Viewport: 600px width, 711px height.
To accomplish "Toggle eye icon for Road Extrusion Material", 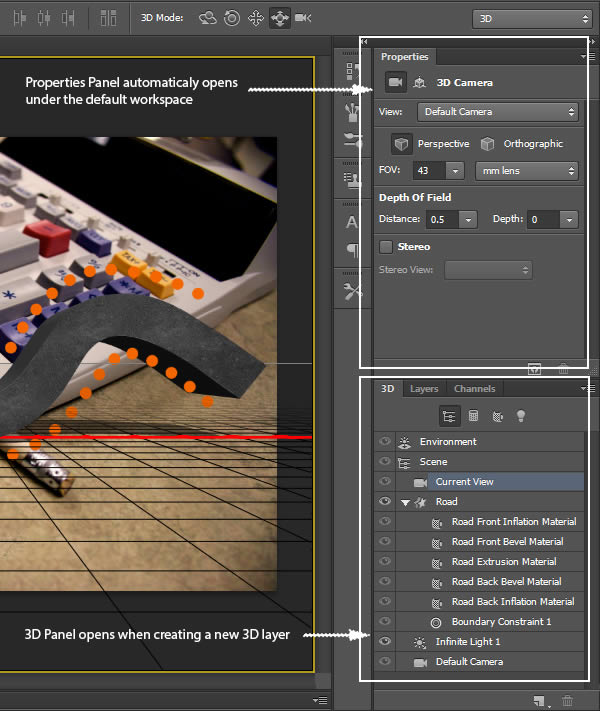I will [385, 561].
